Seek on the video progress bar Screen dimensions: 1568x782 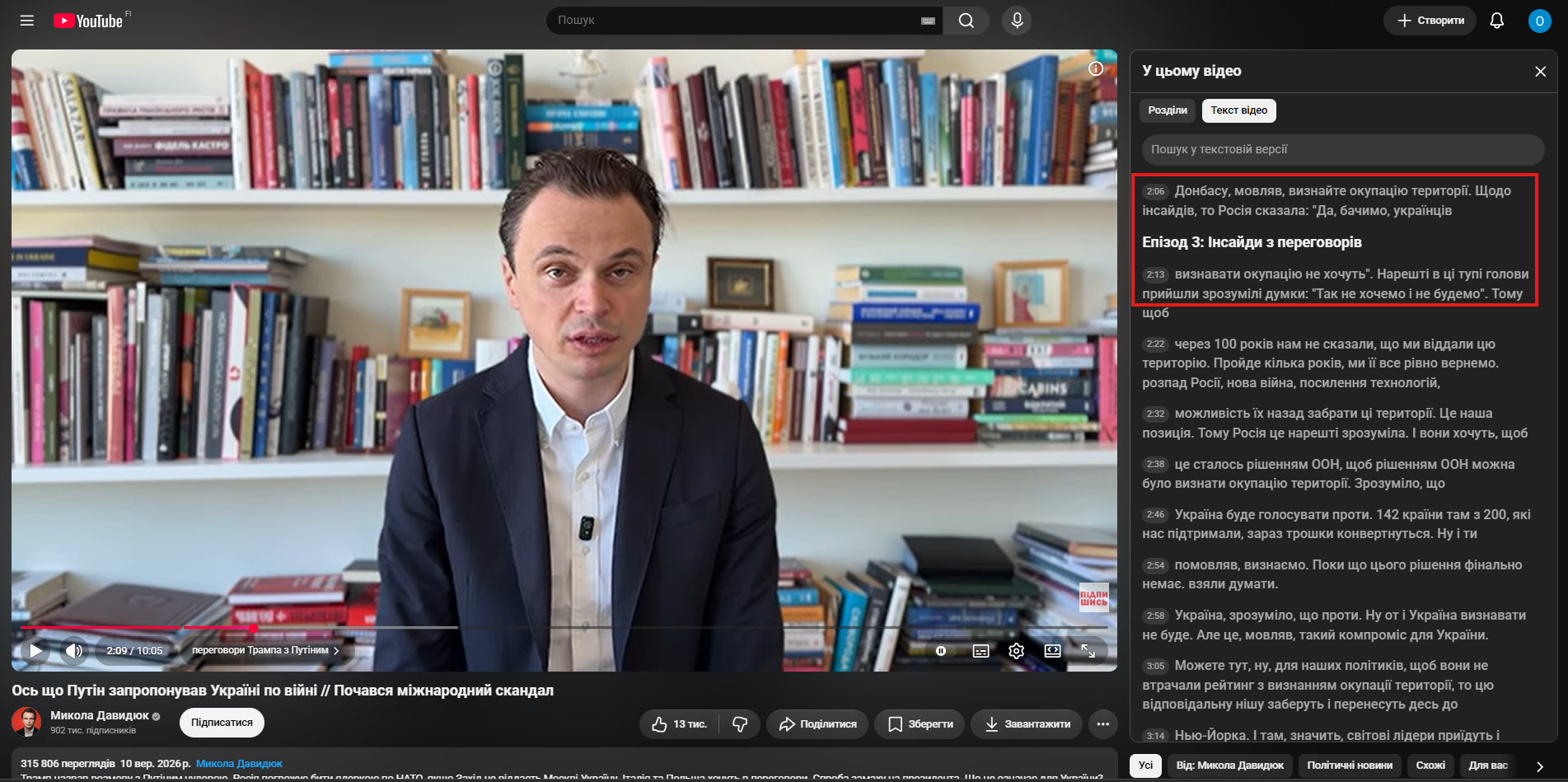564,628
